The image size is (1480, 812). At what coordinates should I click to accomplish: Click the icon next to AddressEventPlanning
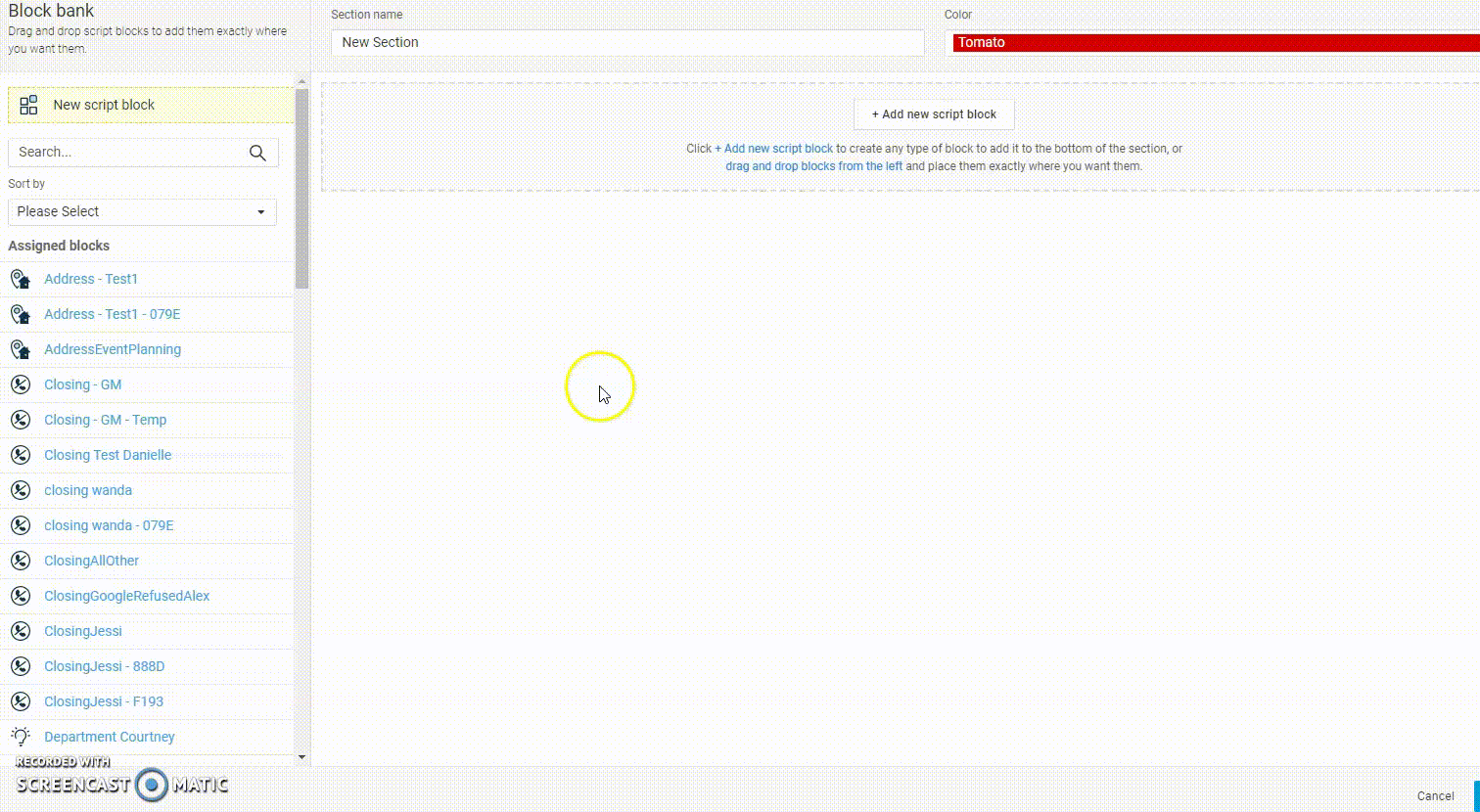pyautogui.click(x=20, y=350)
